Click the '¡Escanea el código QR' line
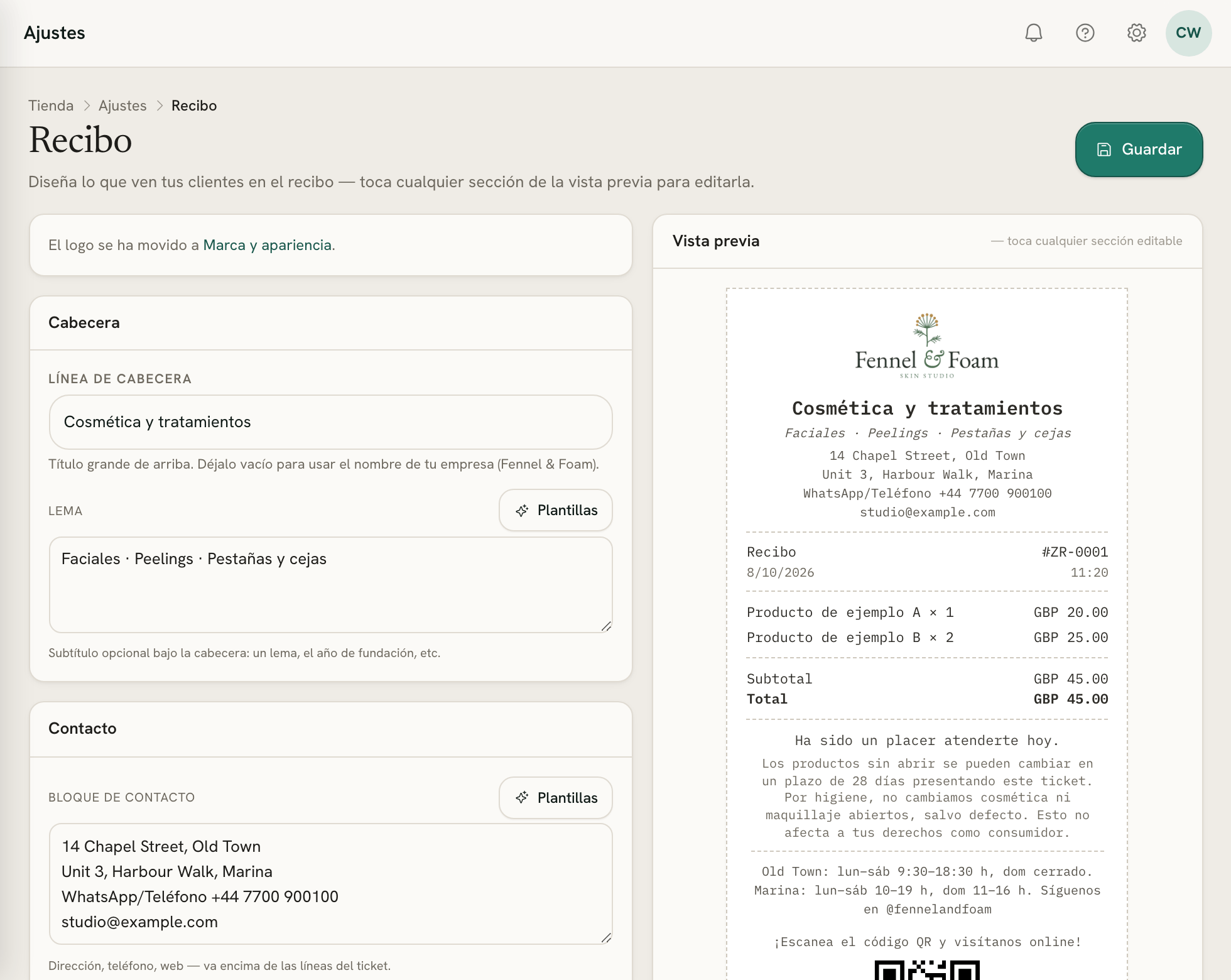Screen dimensions: 1231x980 [927, 942]
